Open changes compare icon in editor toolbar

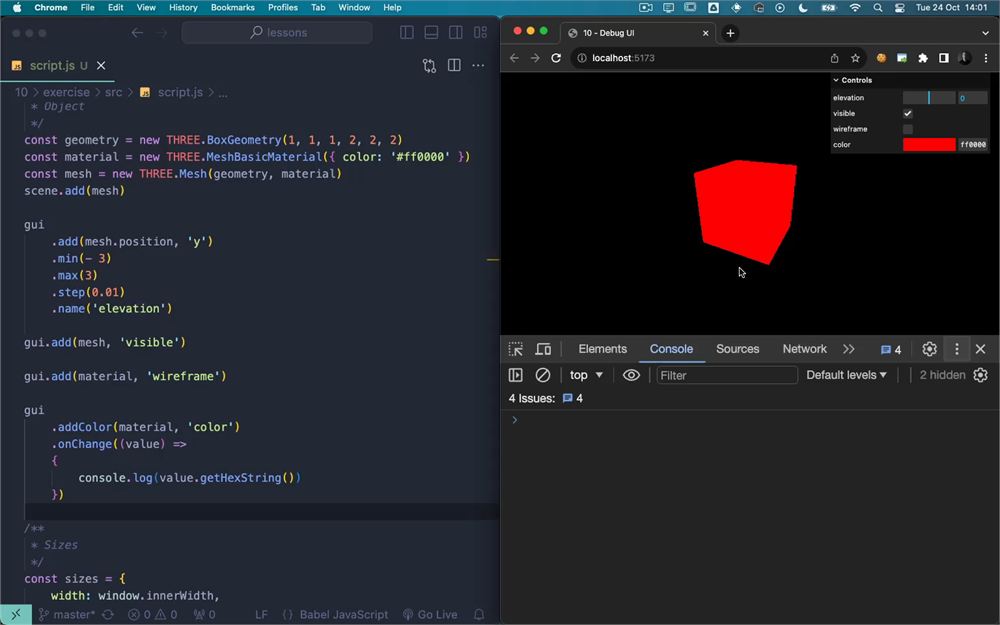pos(429,66)
